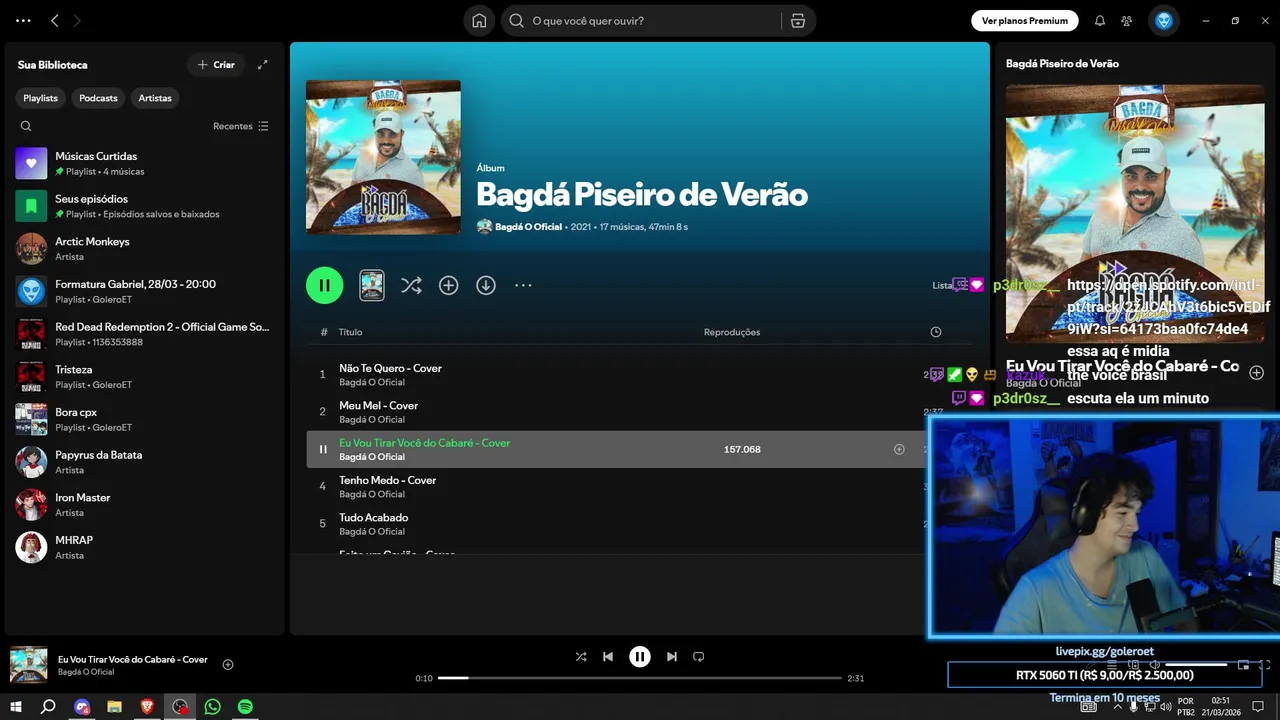
Task: Open notifications bell icon
Action: [x=1100, y=20]
